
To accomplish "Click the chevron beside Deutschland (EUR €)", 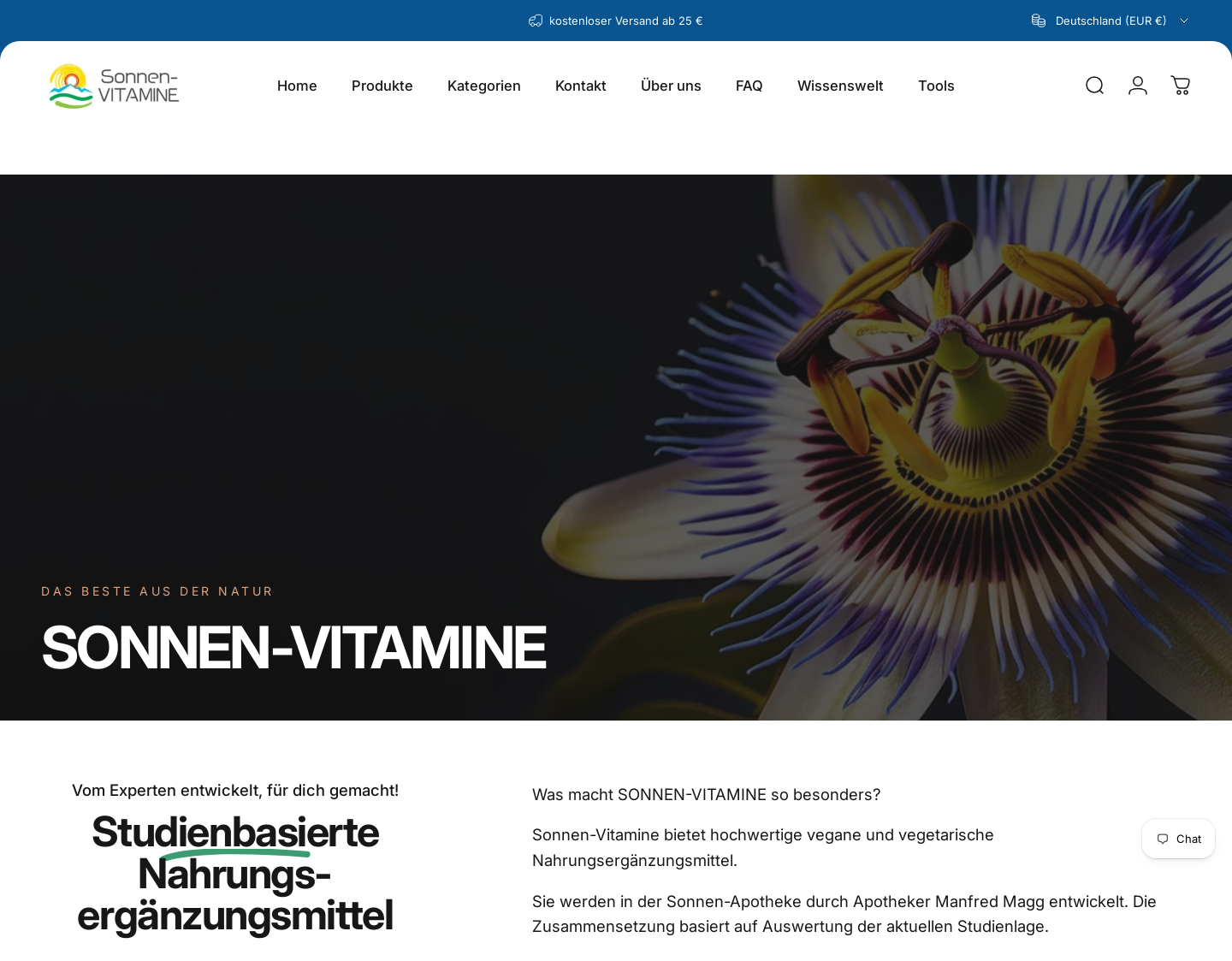I will click(1184, 21).
